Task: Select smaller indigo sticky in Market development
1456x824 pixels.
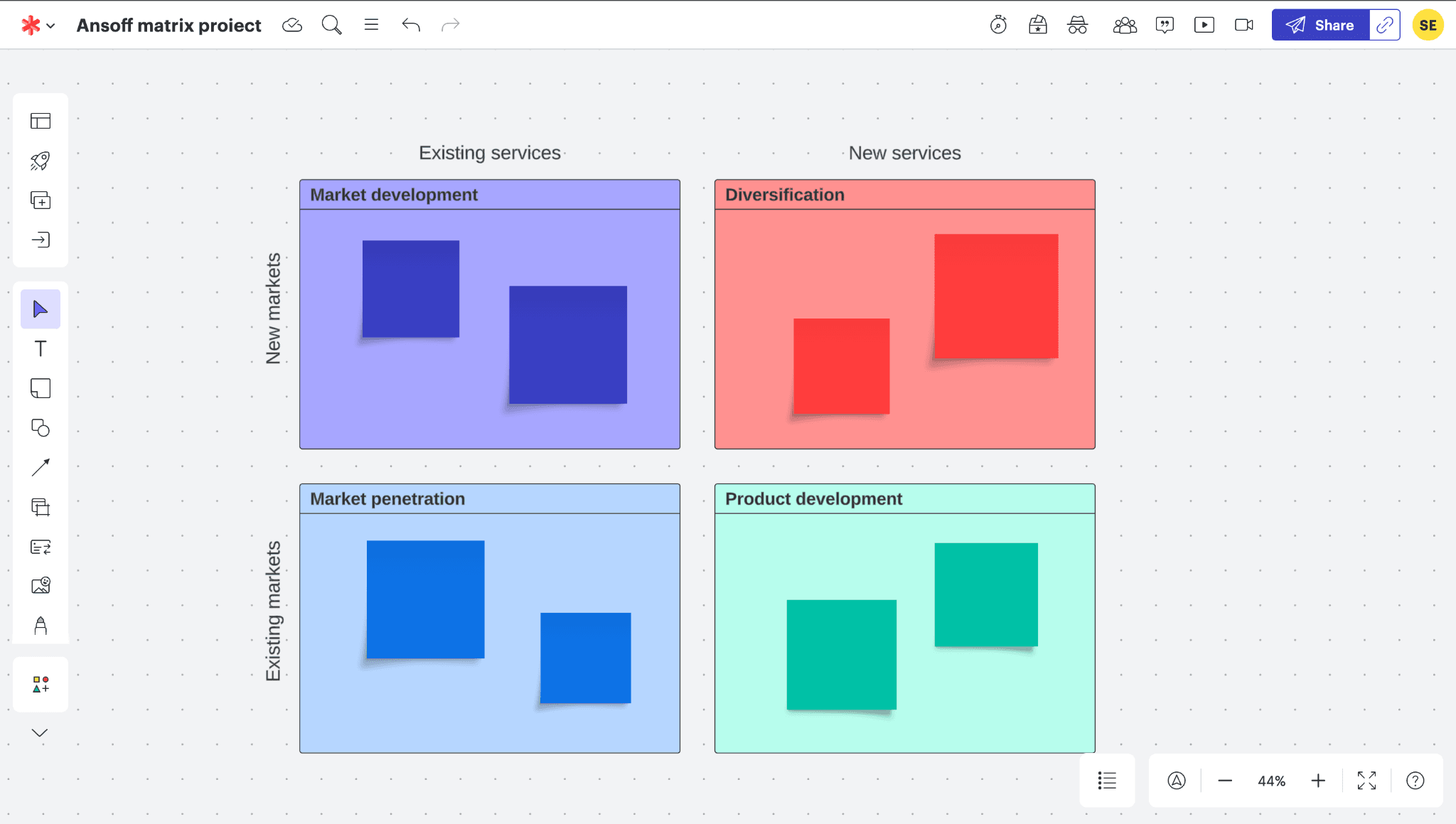Action: 411,289
